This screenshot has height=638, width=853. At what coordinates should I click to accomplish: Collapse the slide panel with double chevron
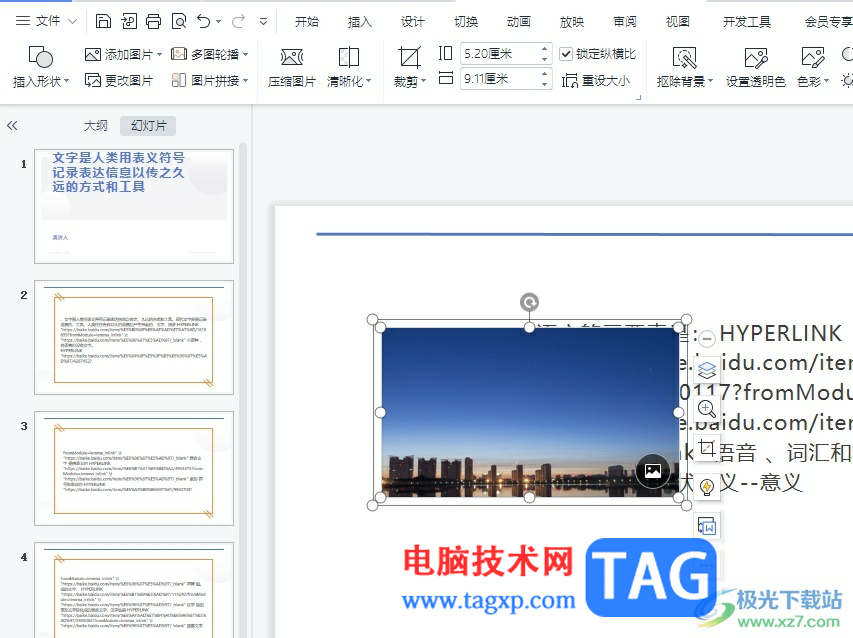12,126
